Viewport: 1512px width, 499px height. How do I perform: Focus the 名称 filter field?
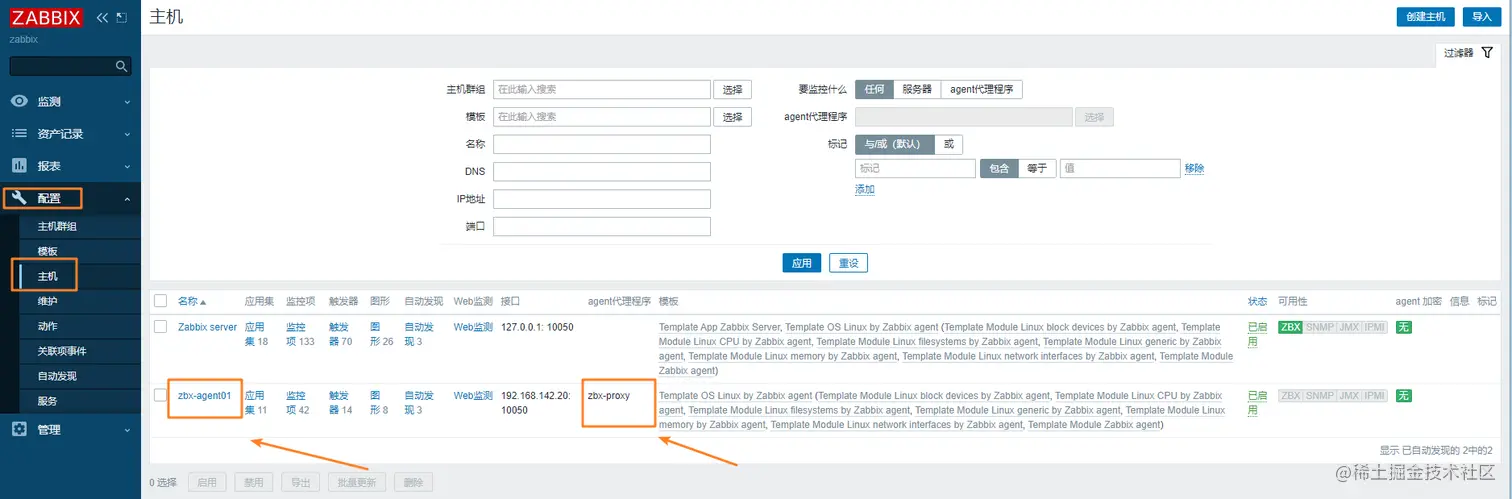(602, 144)
